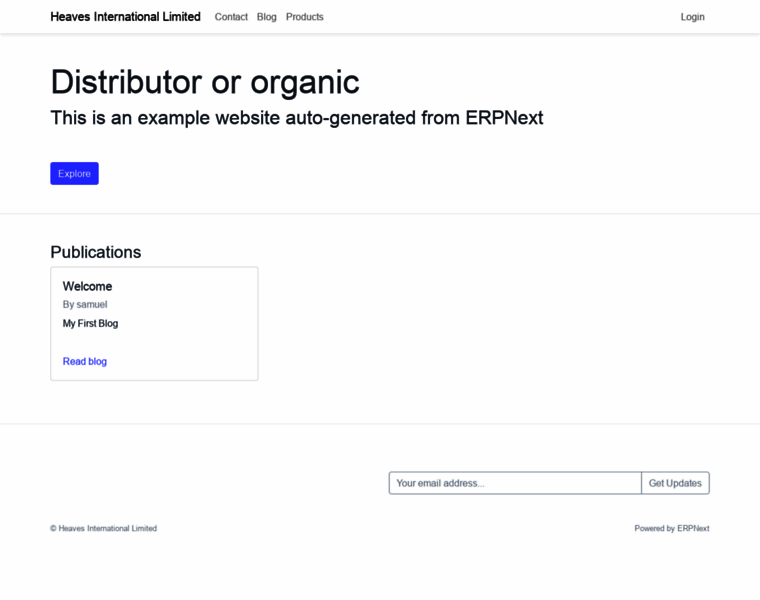Screen dimensions: 760x600
Task: Follow the Read blog link
Action: pyautogui.click(x=85, y=361)
